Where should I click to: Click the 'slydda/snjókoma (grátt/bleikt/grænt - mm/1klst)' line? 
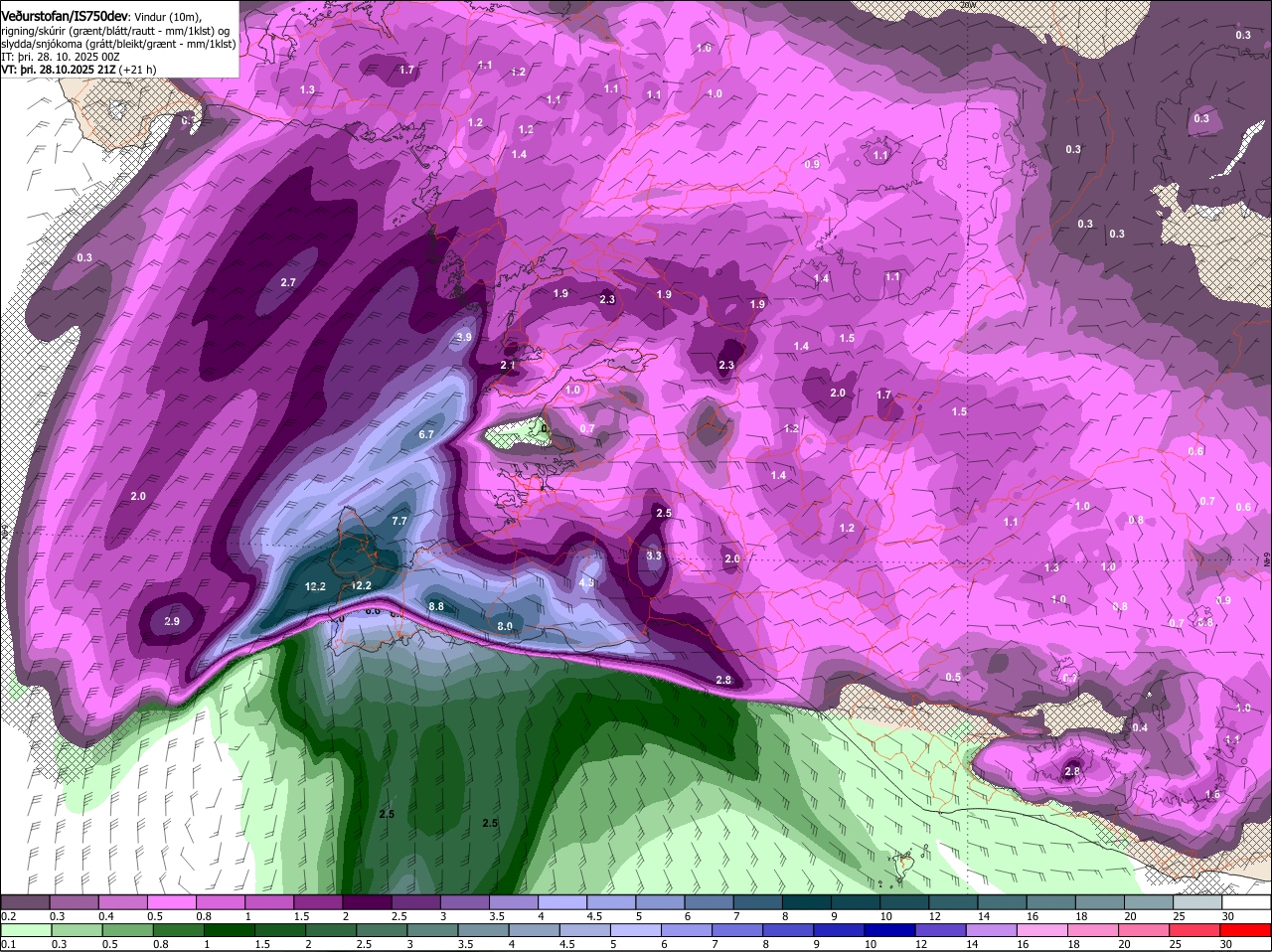pyautogui.click(x=118, y=43)
